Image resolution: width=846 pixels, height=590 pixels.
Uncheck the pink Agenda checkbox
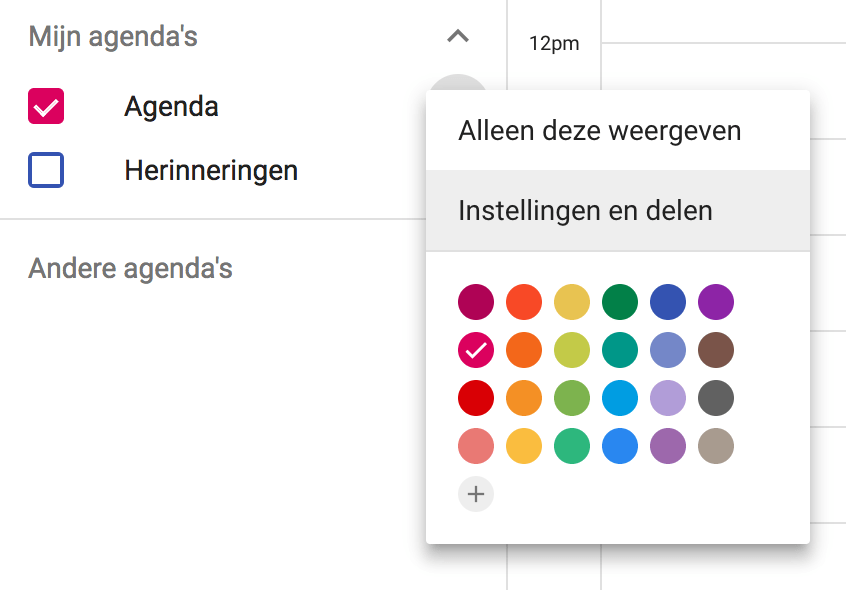click(x=46, y=106)
